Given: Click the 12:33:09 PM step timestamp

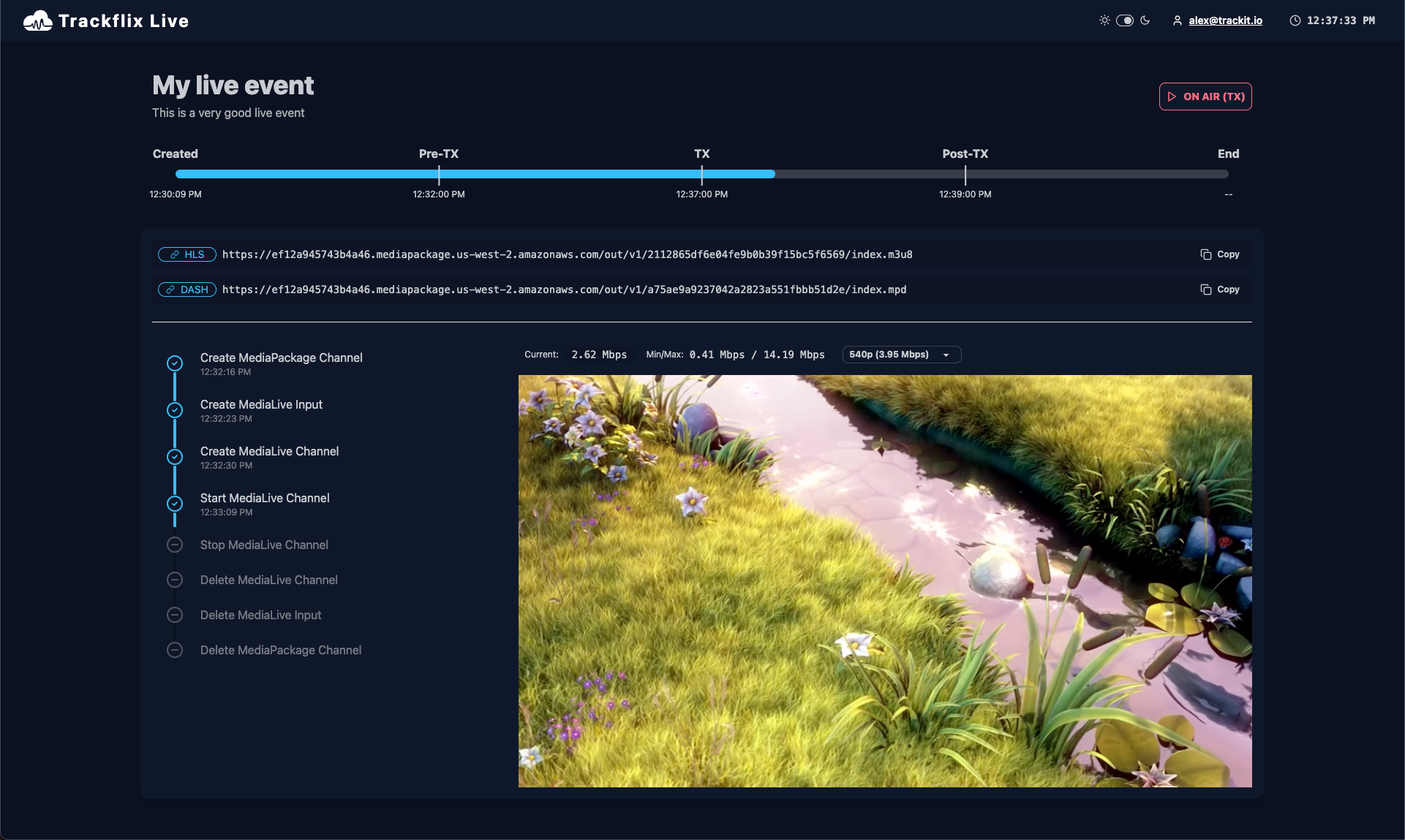Looking at the screenshot, I should [x=226, y=512].
